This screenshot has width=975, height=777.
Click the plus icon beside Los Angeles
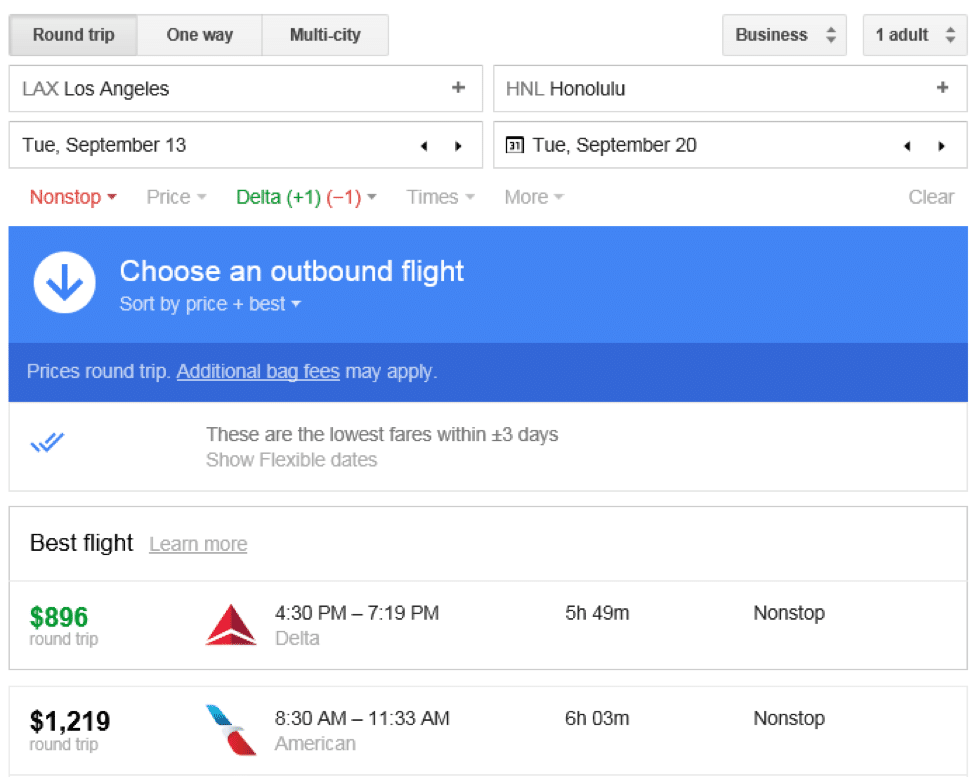(458, 88)
